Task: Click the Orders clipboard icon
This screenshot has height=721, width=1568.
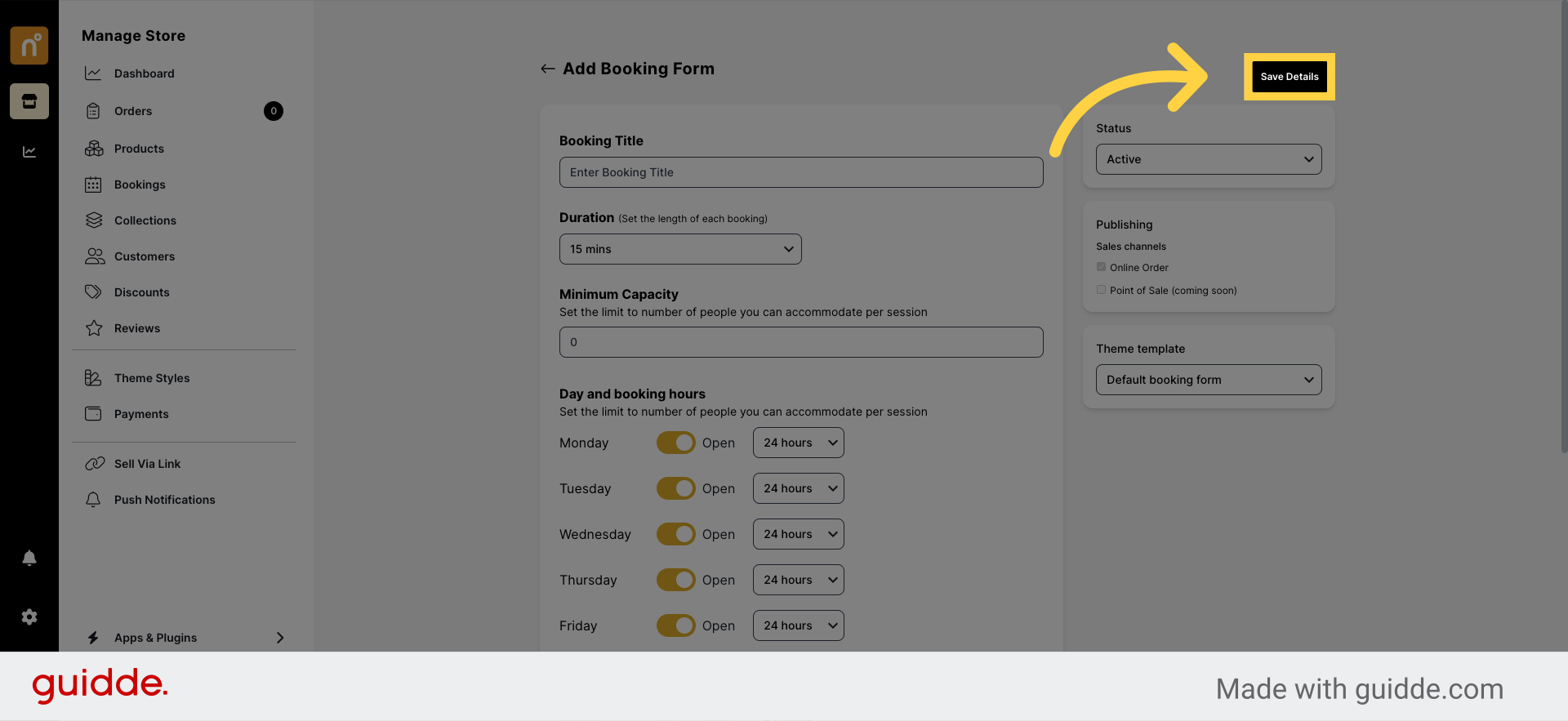Action: click(94, 111)
